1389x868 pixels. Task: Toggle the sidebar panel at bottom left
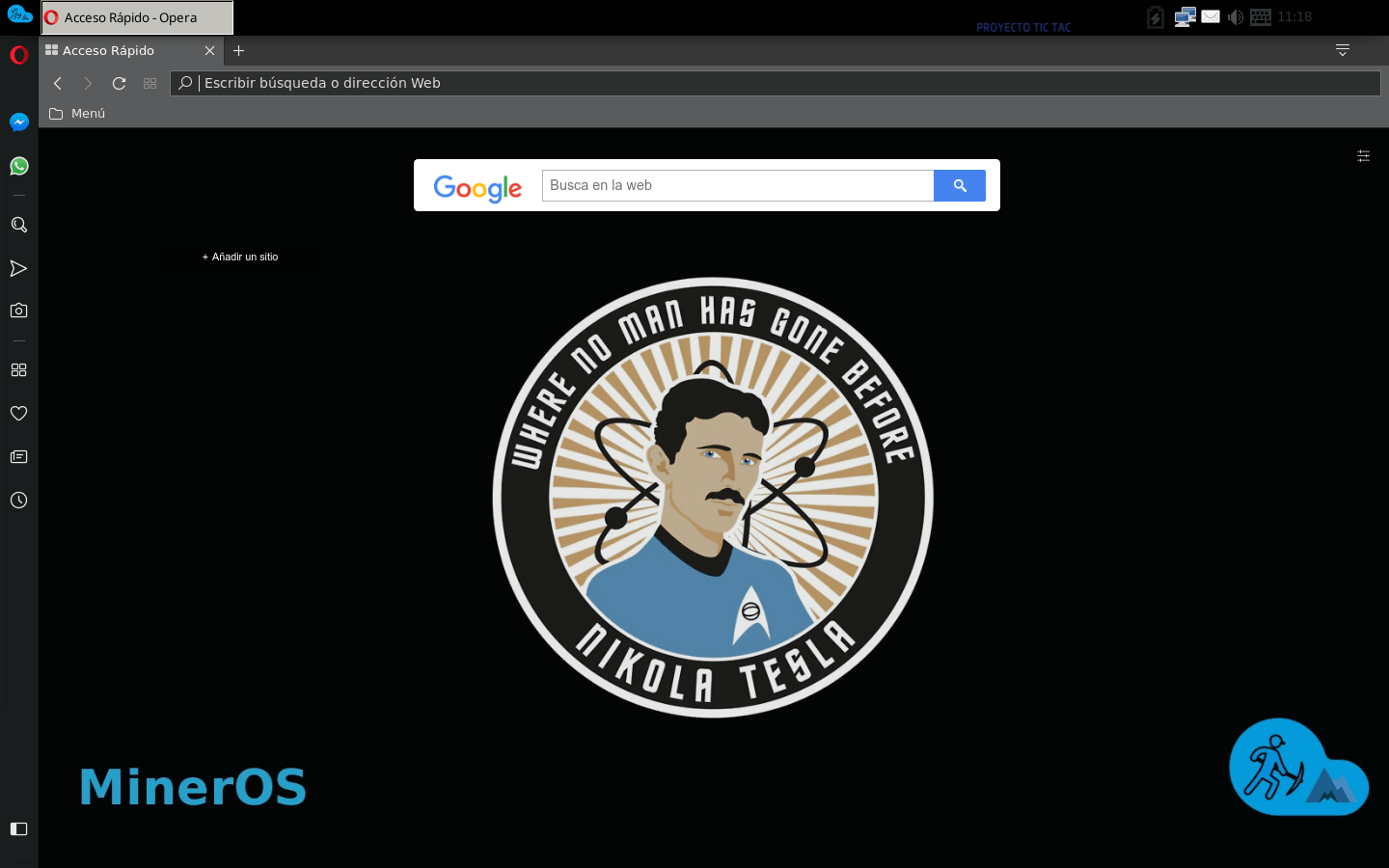click(x=18, y=828)
